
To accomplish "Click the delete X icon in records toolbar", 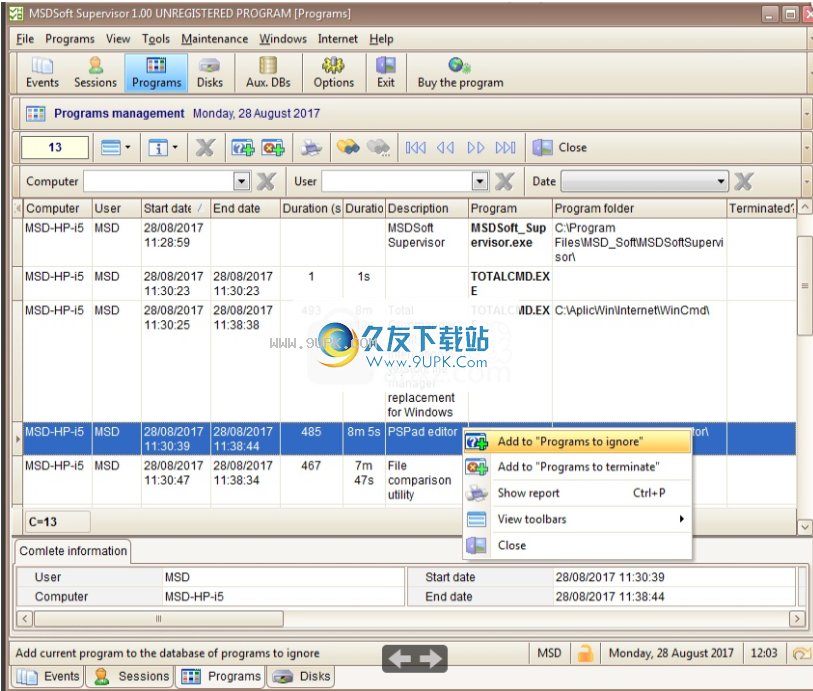I will pos(205,148).
